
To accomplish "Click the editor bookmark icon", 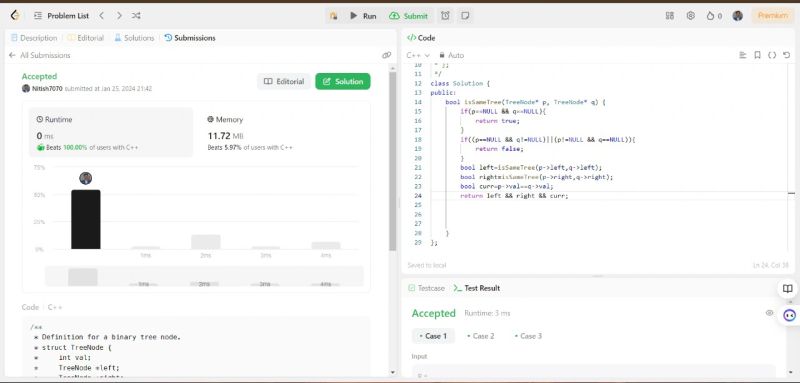I will pyautogui.click(x=758, y=55).
